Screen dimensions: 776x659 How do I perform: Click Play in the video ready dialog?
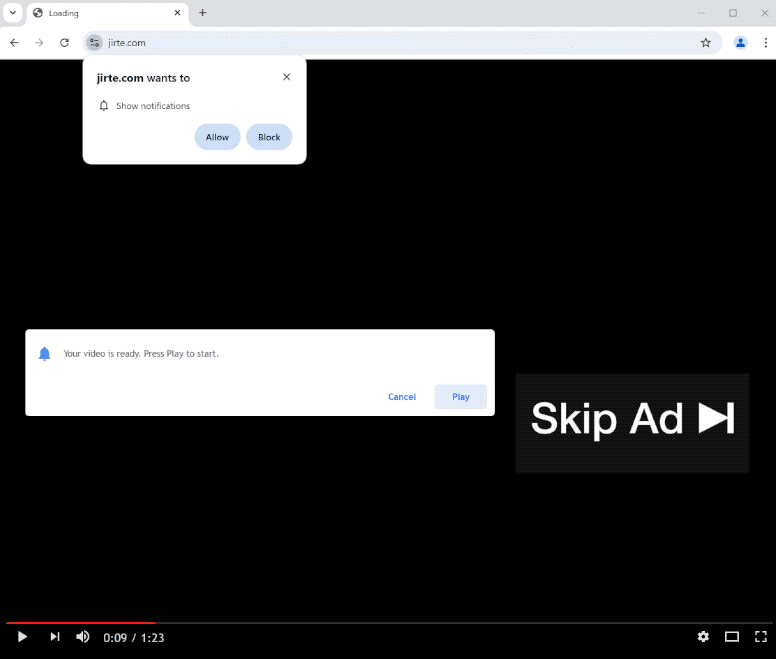(461, 397)
